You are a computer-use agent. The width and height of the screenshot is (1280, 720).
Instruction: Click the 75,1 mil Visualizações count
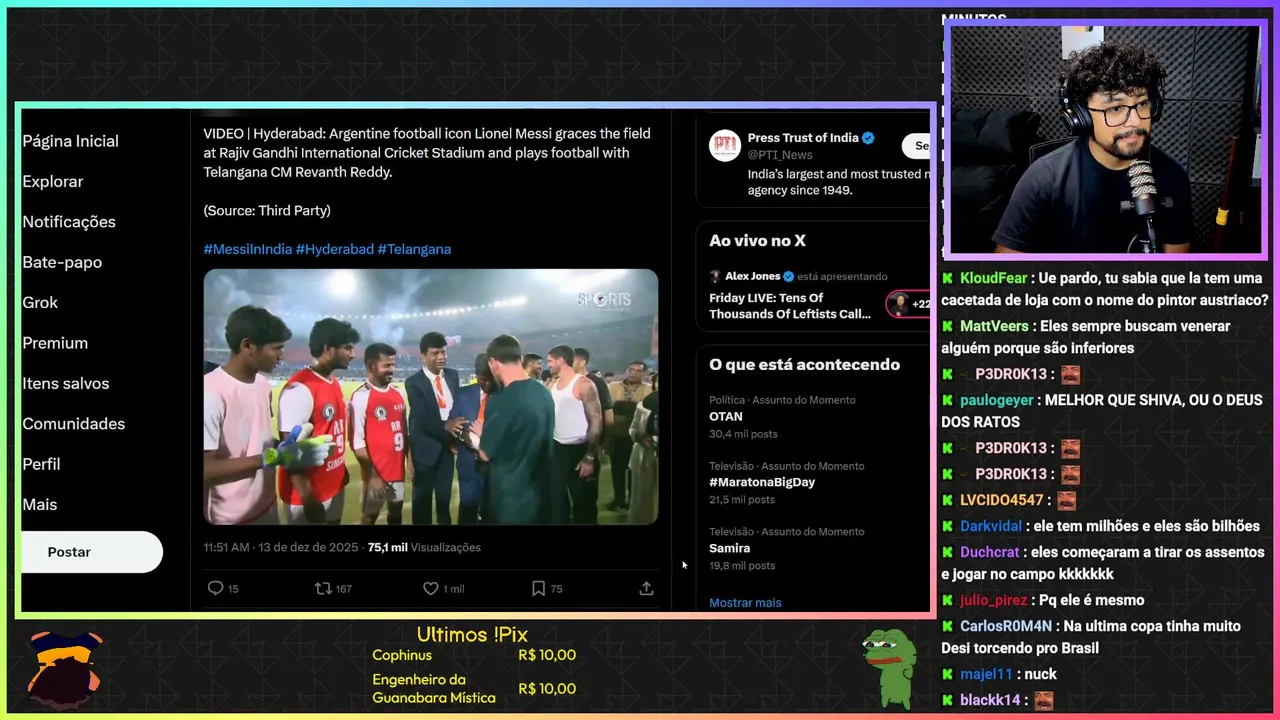point(424,547)
